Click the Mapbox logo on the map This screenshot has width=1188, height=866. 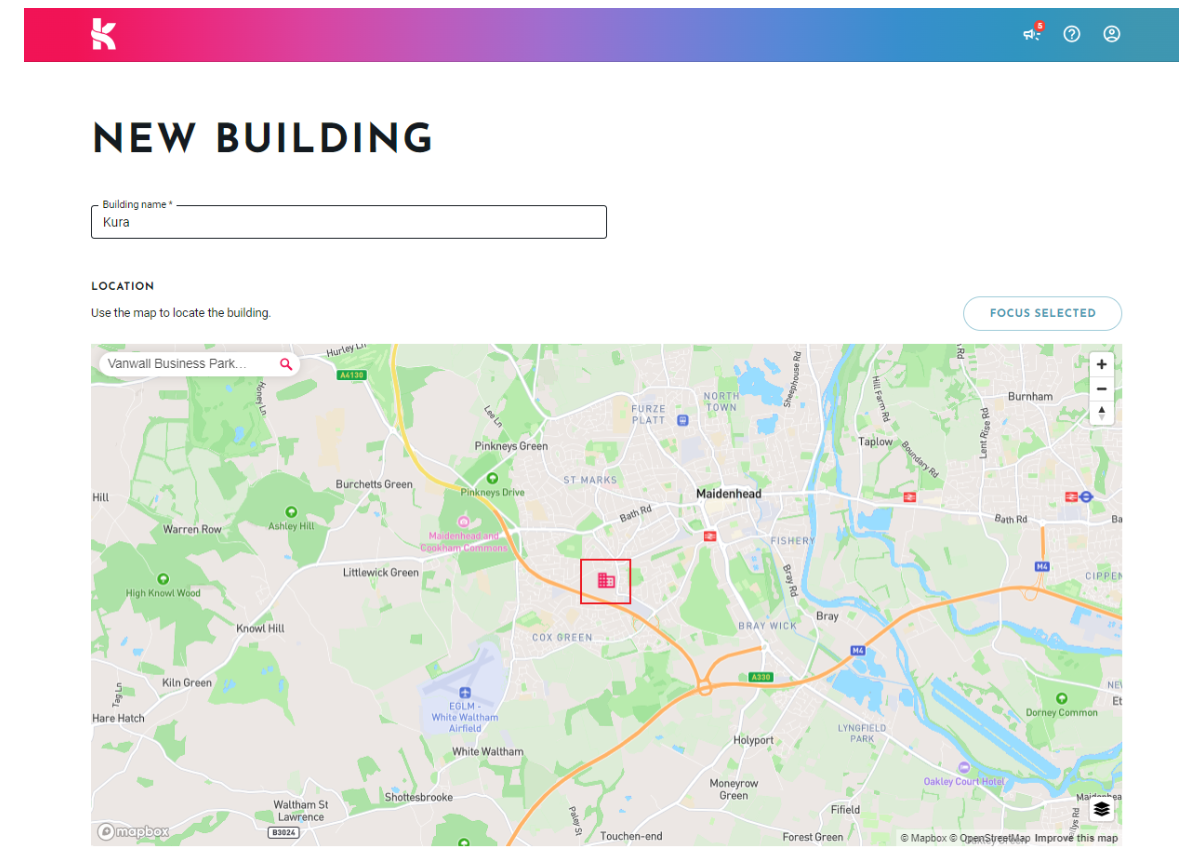(x=133, y=832)
